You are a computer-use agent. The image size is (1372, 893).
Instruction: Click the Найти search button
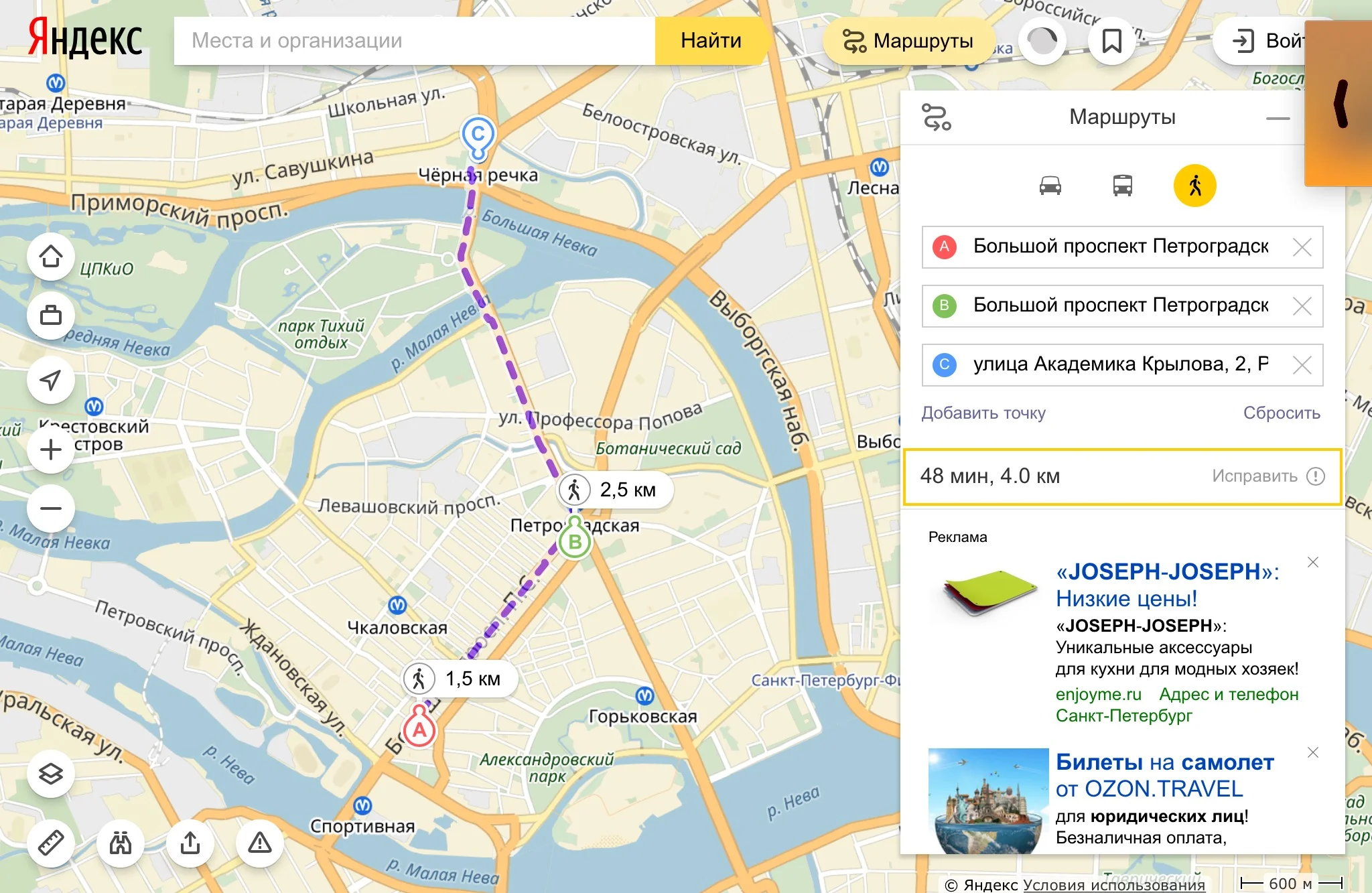pos(711,41)
